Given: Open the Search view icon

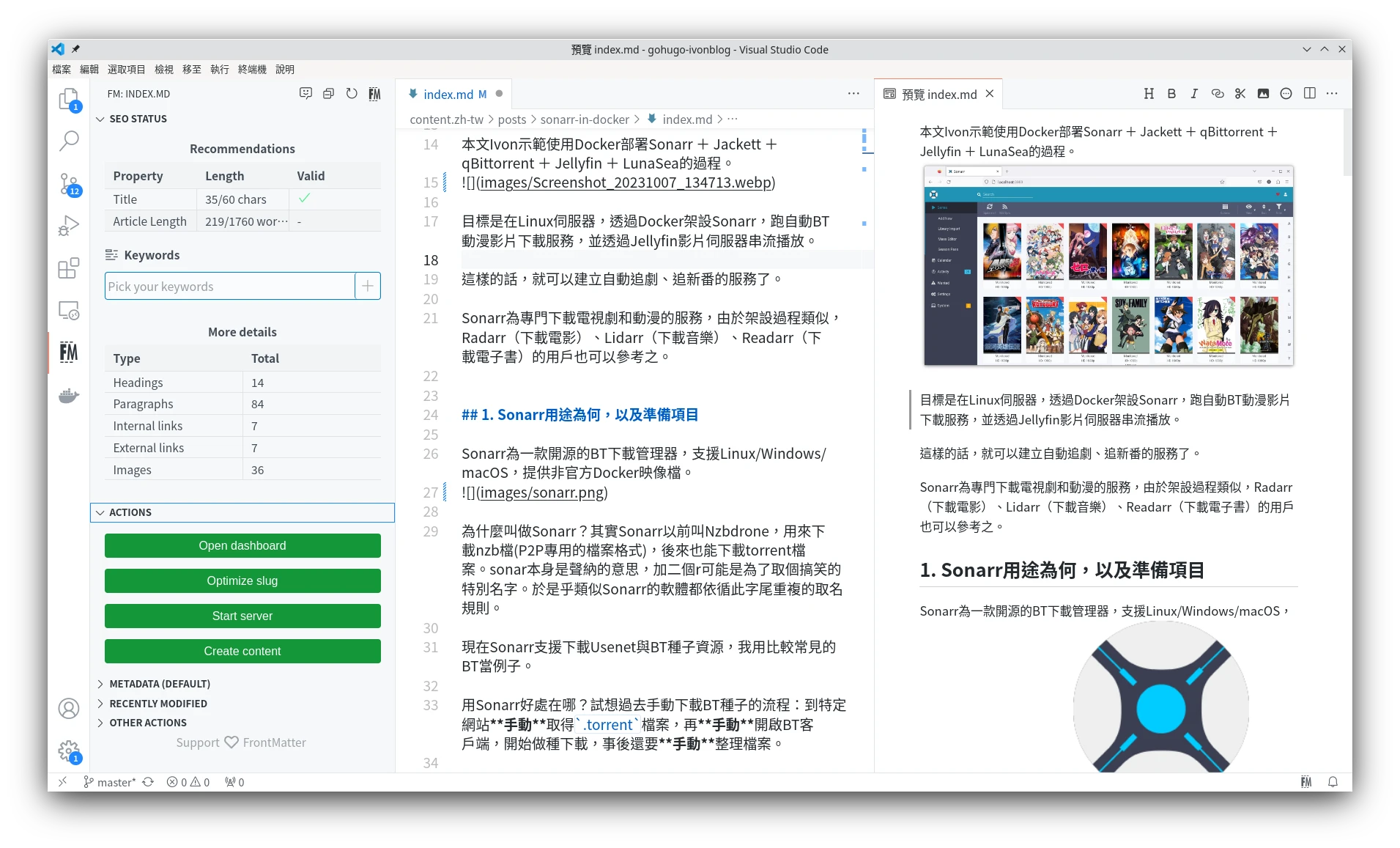Looking at the screenshot, I should [x=69, y=141].
